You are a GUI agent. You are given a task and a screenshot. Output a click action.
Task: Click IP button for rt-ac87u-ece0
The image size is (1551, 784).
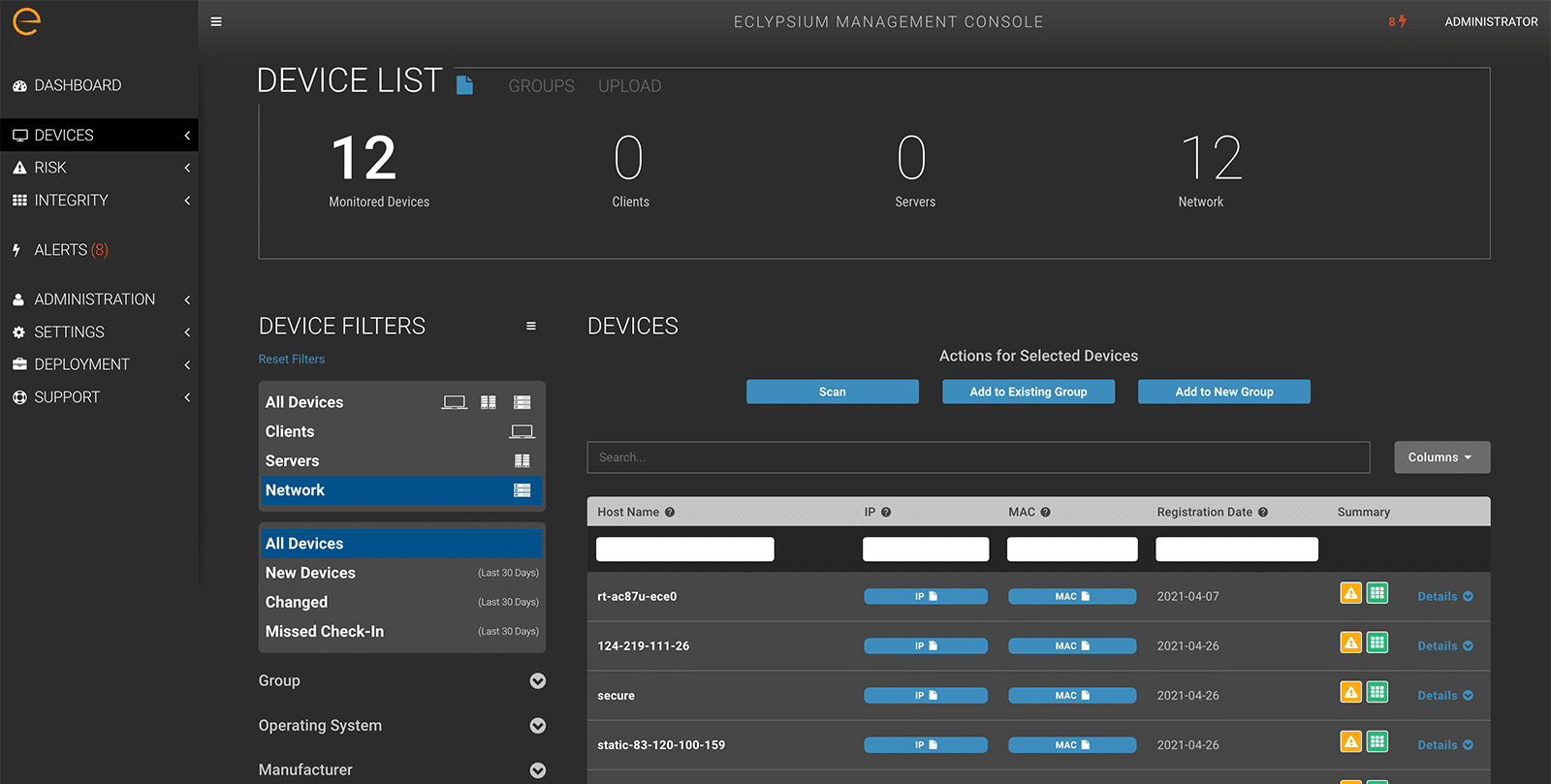(x=926, y=597)
